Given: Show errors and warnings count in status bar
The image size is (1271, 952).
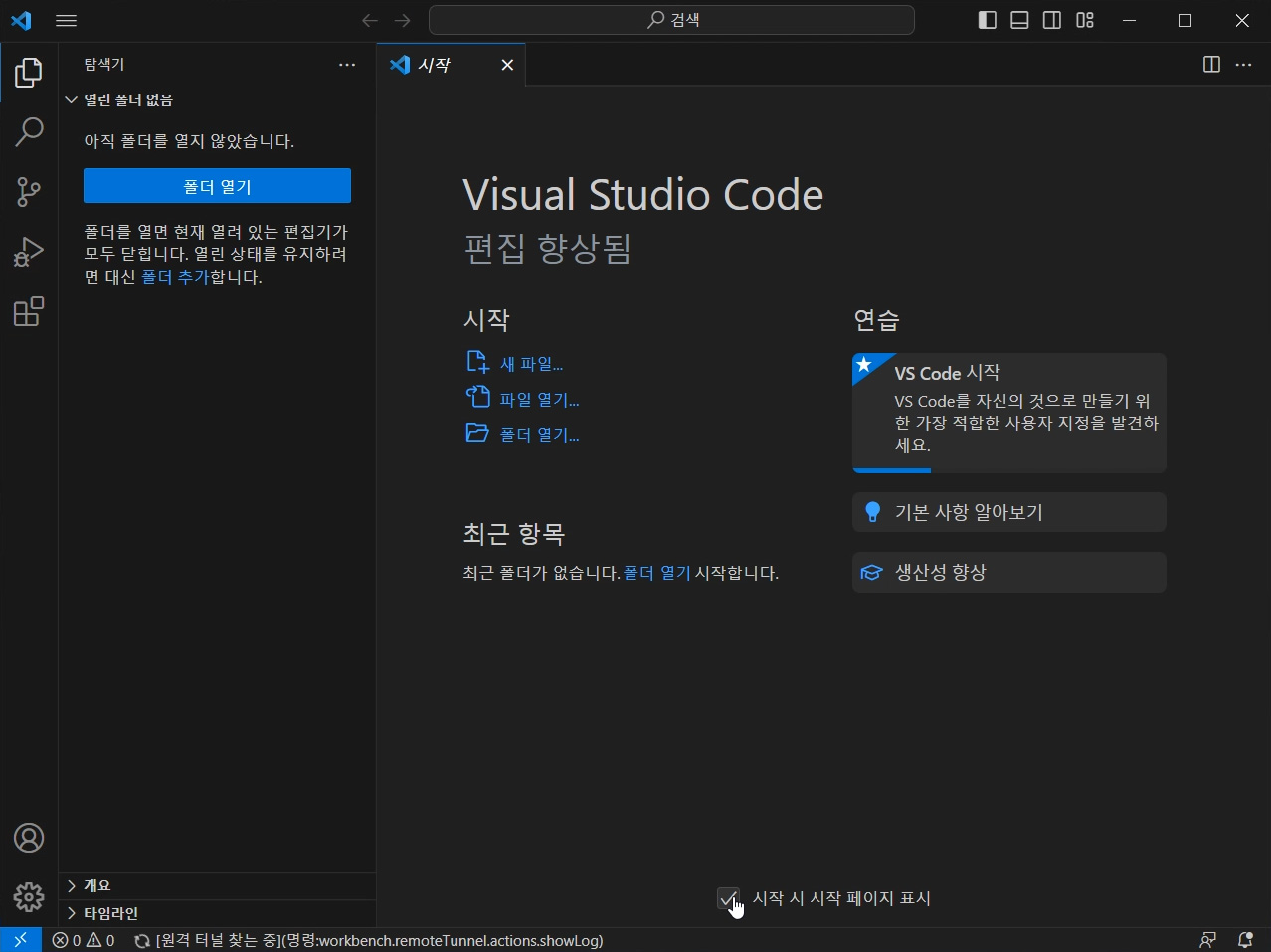Looking at the screenshot, I should (84, 940).
